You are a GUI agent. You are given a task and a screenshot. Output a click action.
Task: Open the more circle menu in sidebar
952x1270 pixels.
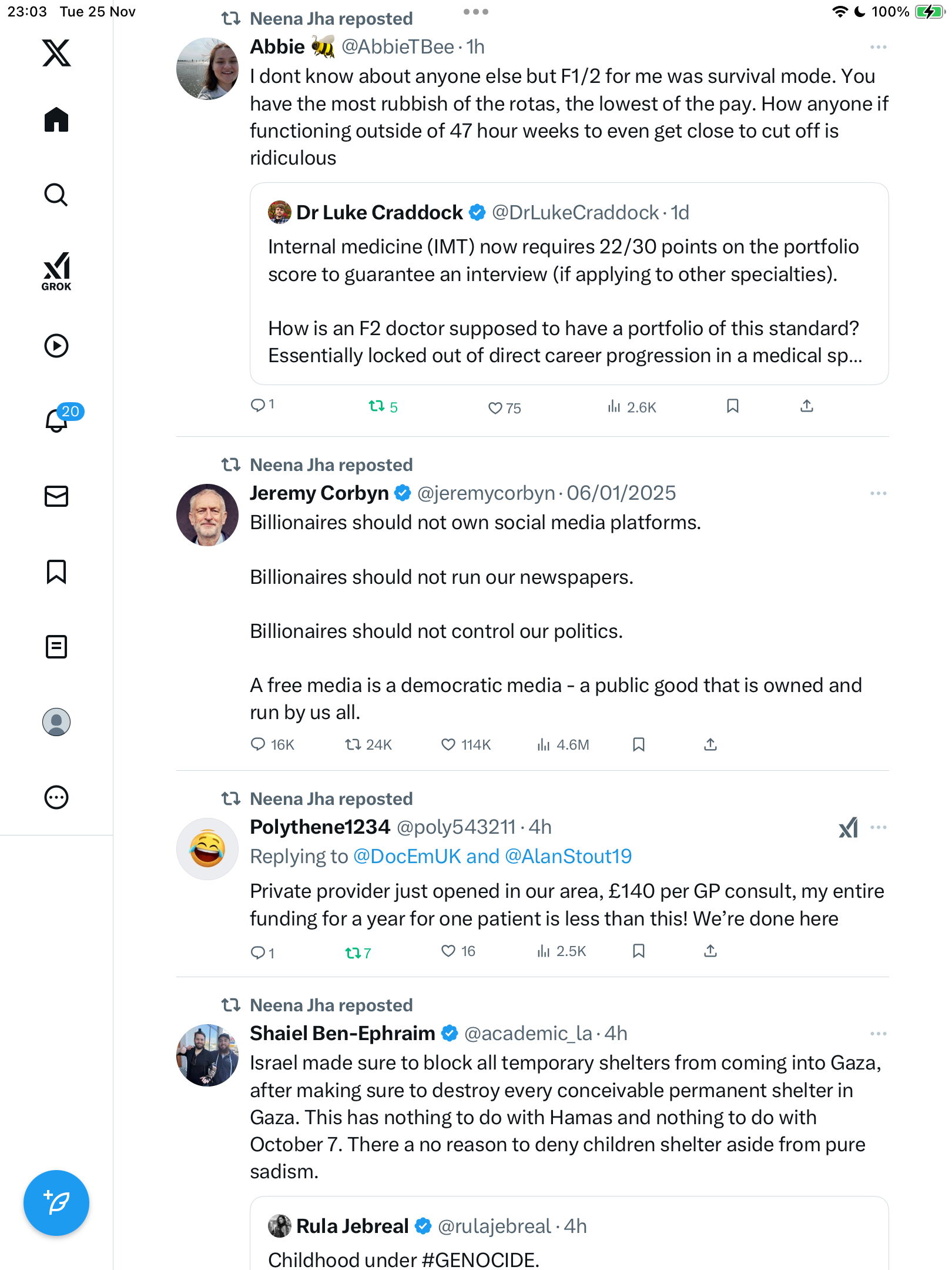pos(56,797)
